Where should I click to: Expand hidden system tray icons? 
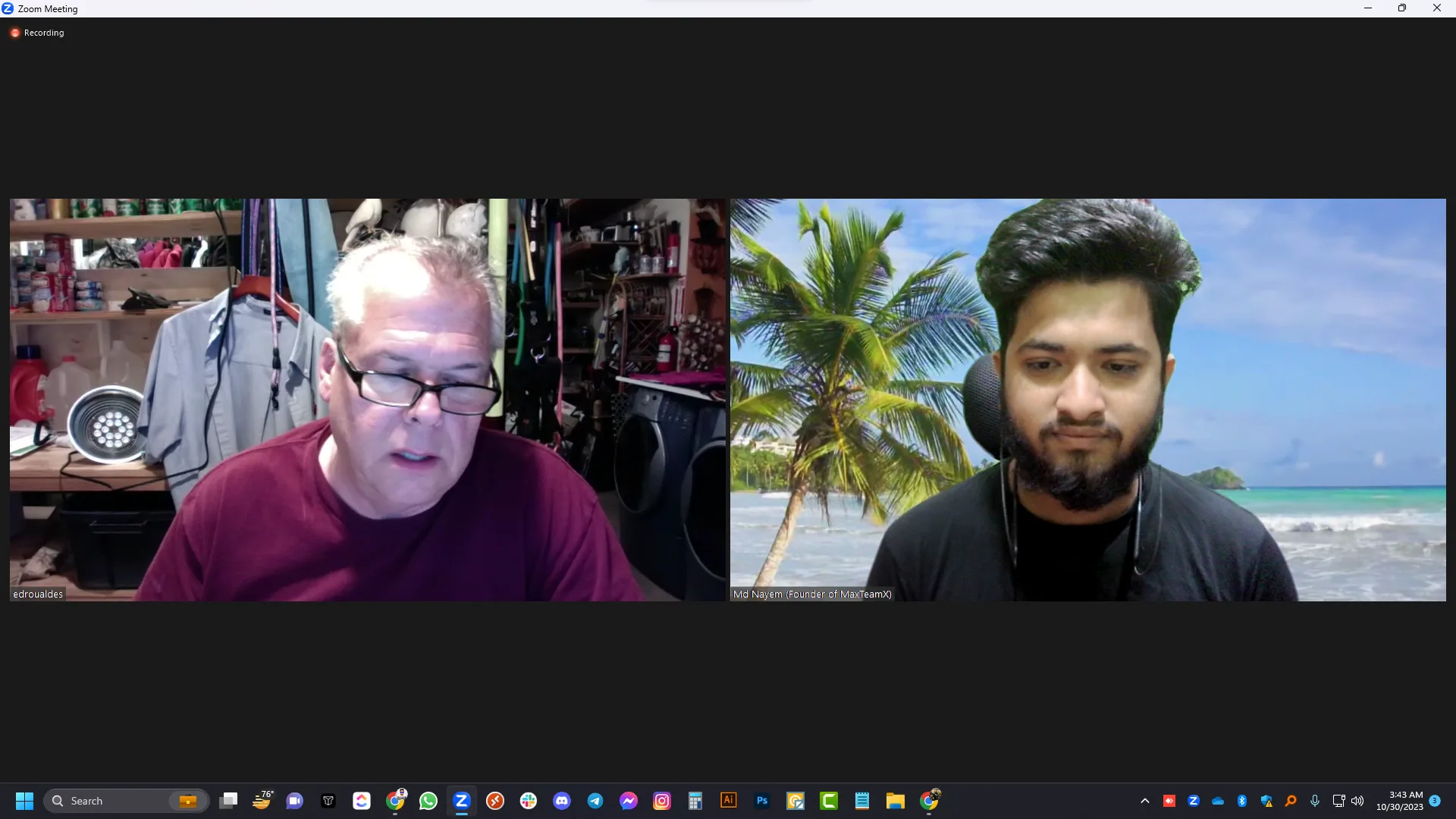tap(1145, 801)
